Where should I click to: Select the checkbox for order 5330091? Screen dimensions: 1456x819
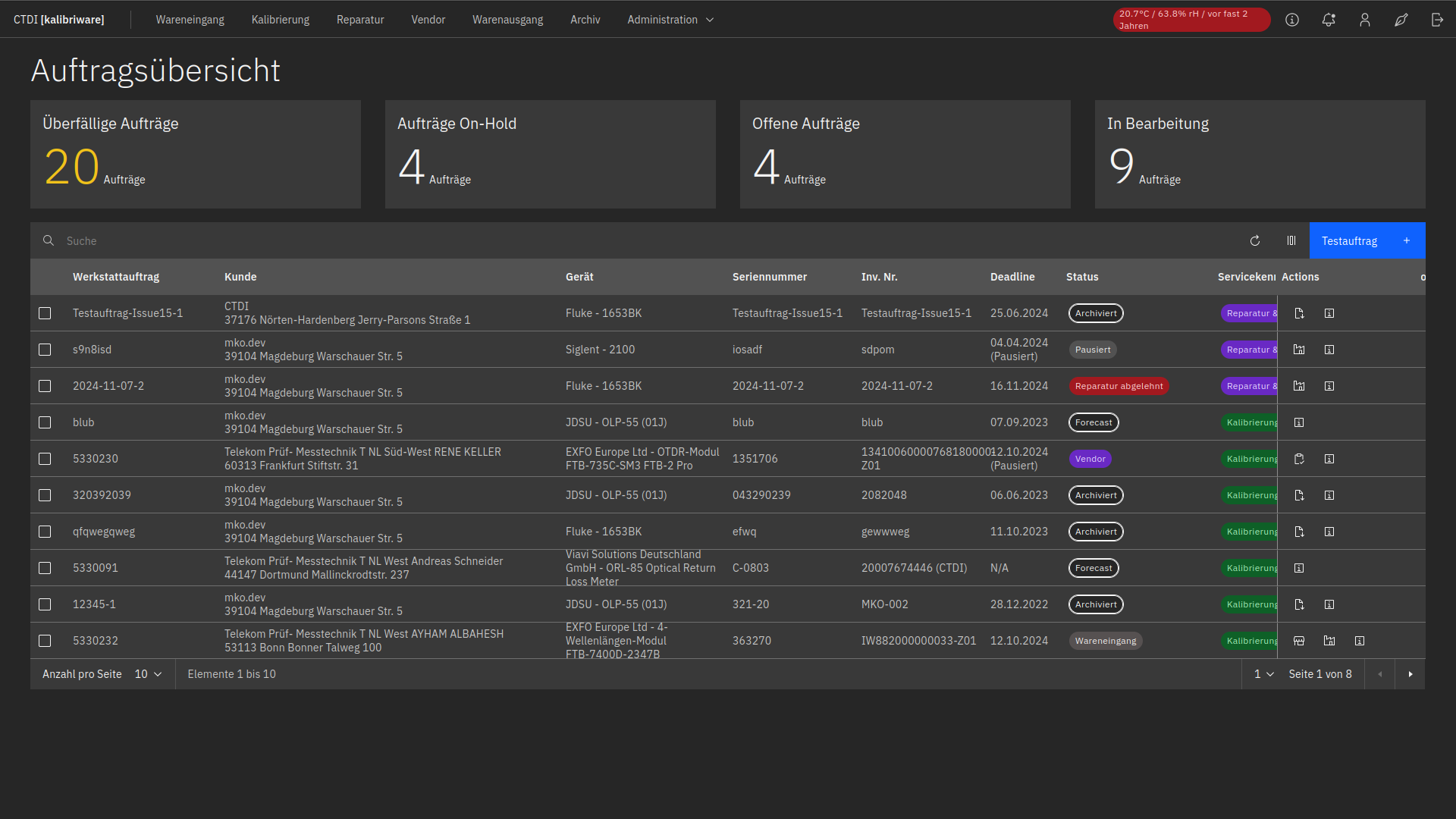point(45,568)
